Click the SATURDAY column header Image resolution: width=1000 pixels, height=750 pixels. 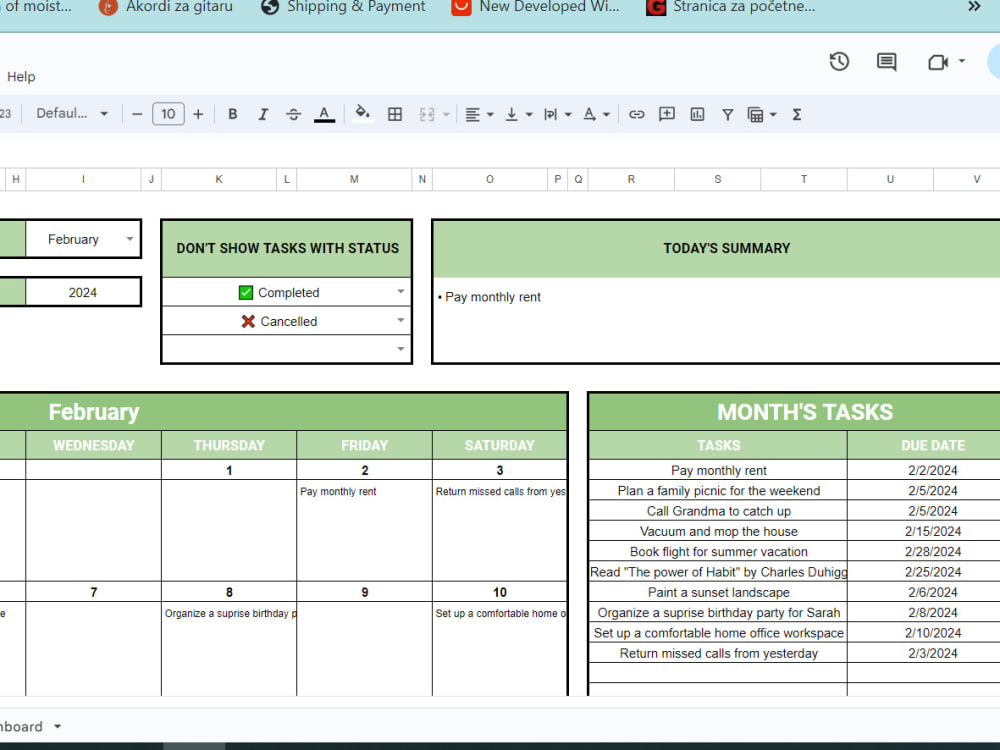pos(499,445)
